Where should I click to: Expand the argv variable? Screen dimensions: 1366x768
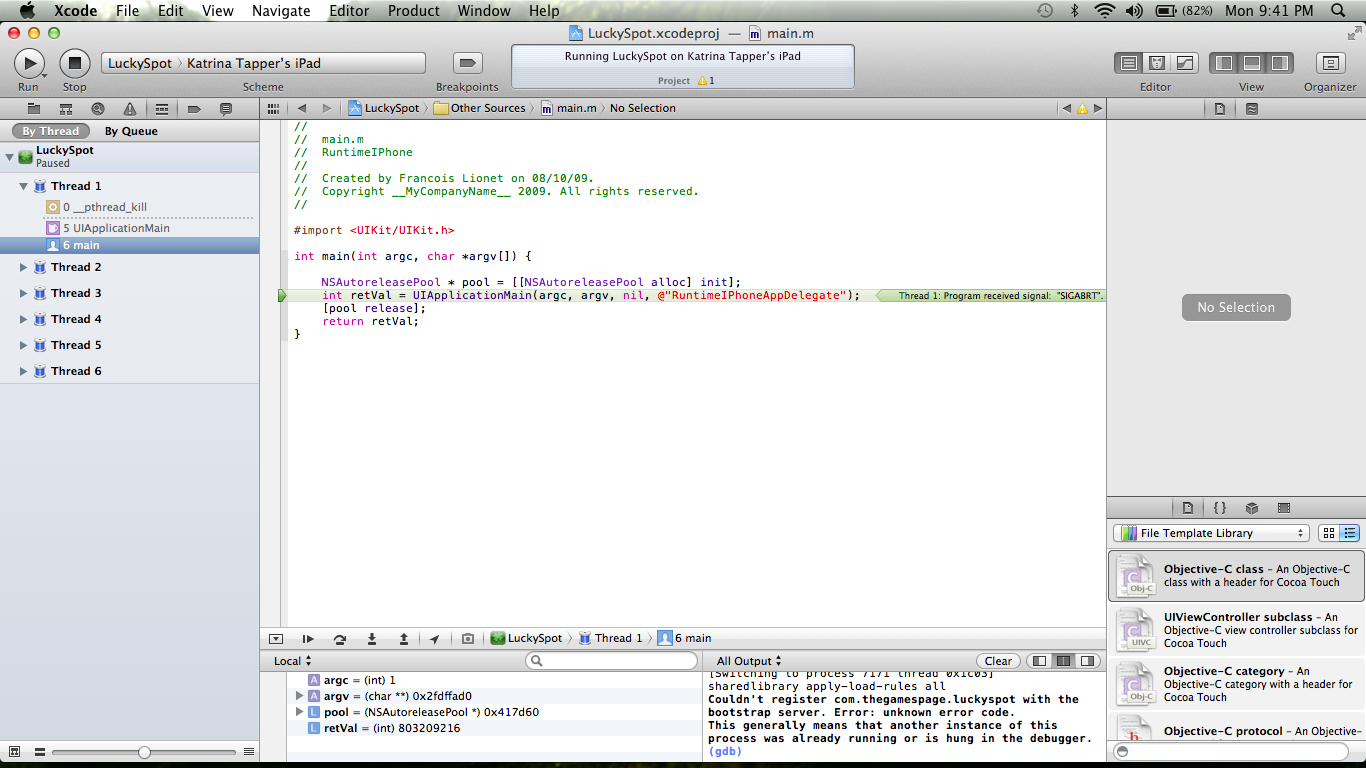click(299, 696)
